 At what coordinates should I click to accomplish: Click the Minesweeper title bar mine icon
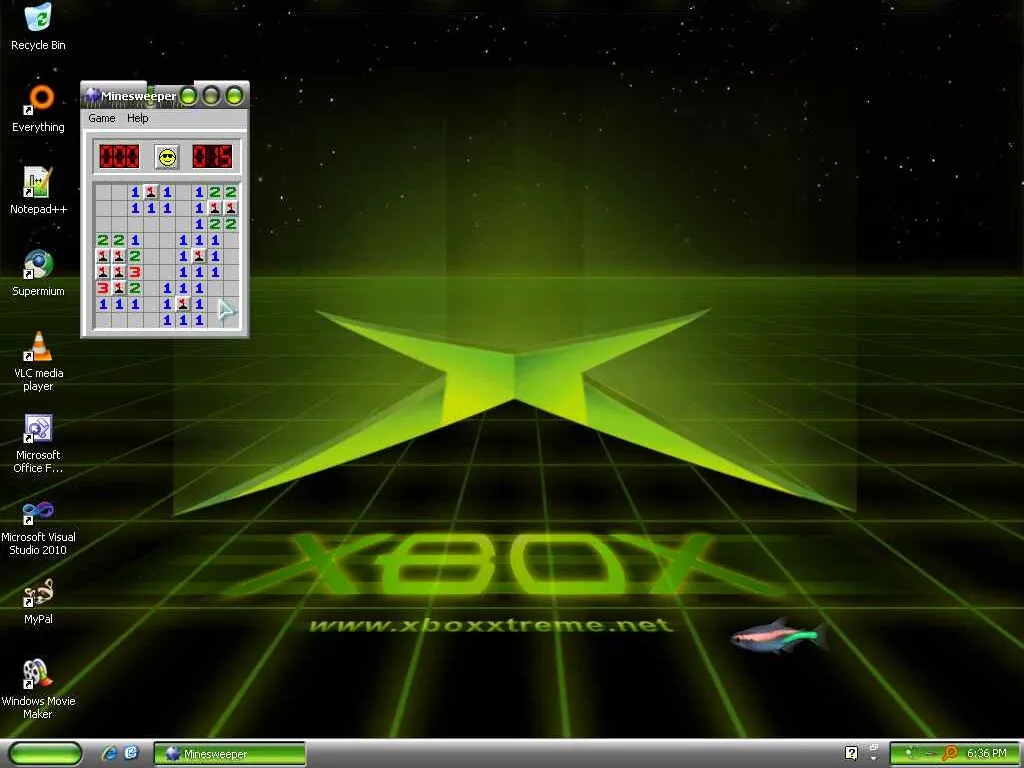92,96
